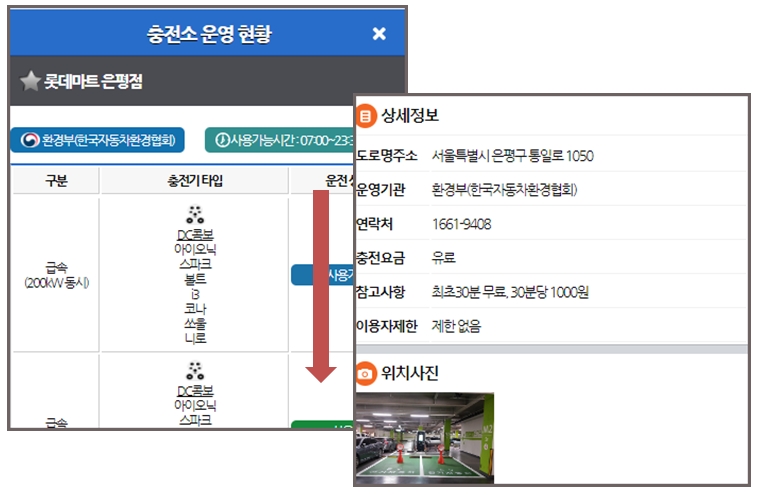
Task: Click the 이용자제한 label
Action: (x=386, y=326)
